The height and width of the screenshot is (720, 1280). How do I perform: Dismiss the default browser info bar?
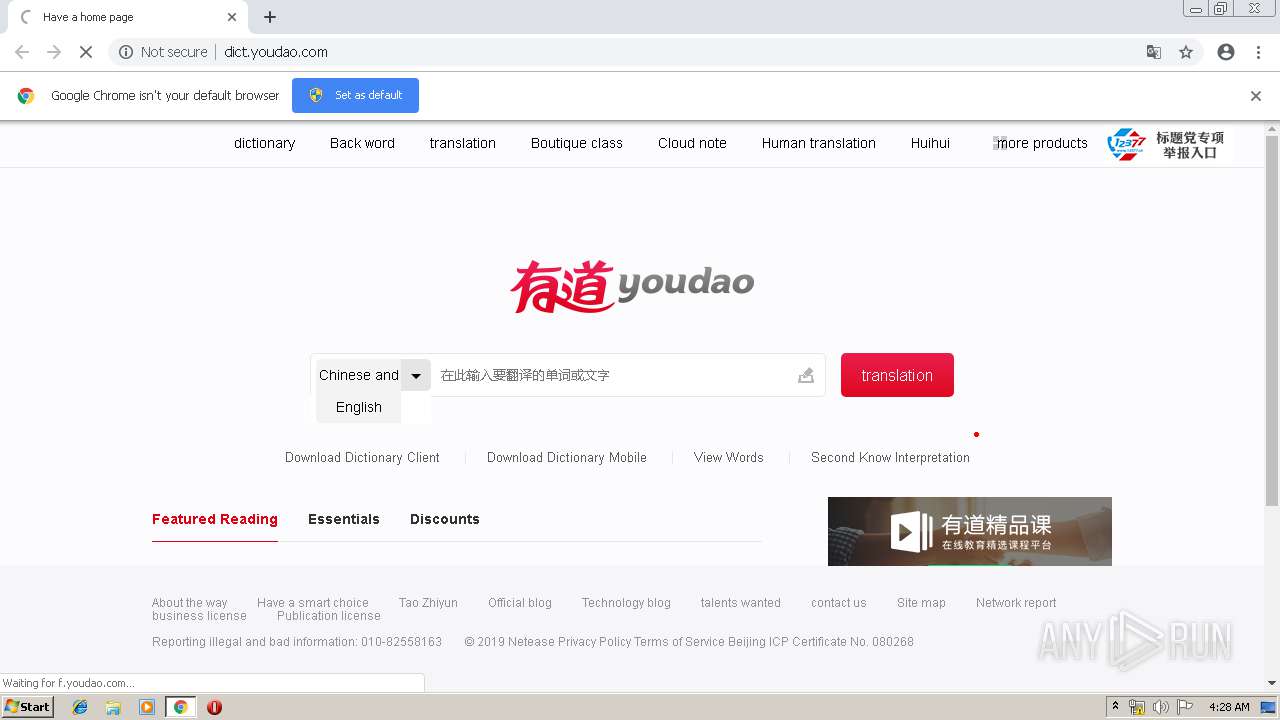click(1255, 96)
